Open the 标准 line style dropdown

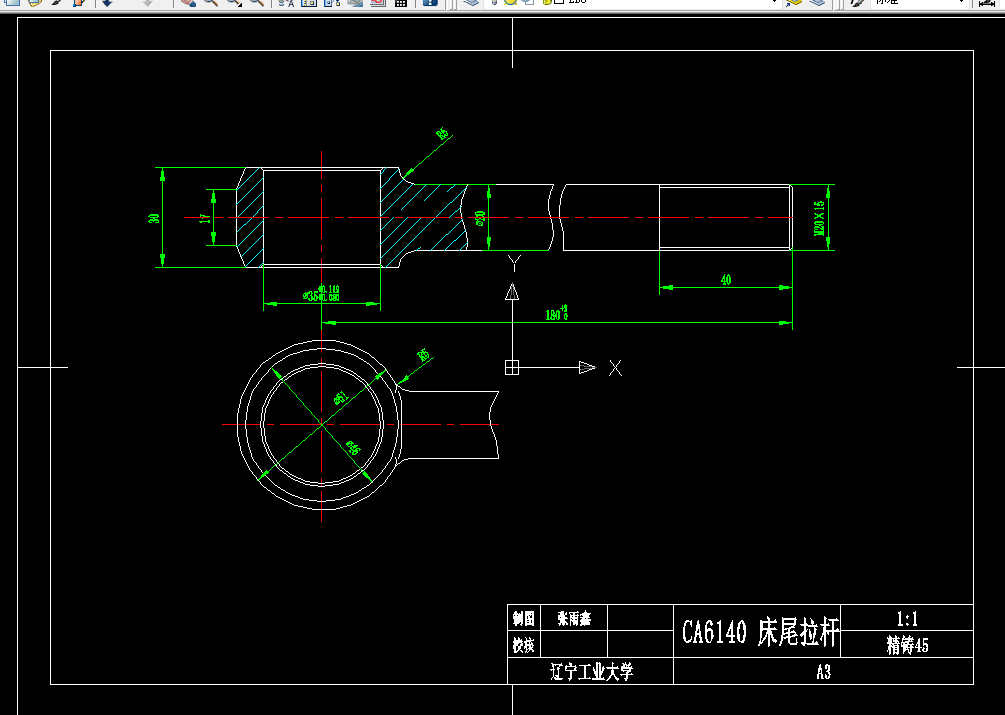tap(961, 6)
